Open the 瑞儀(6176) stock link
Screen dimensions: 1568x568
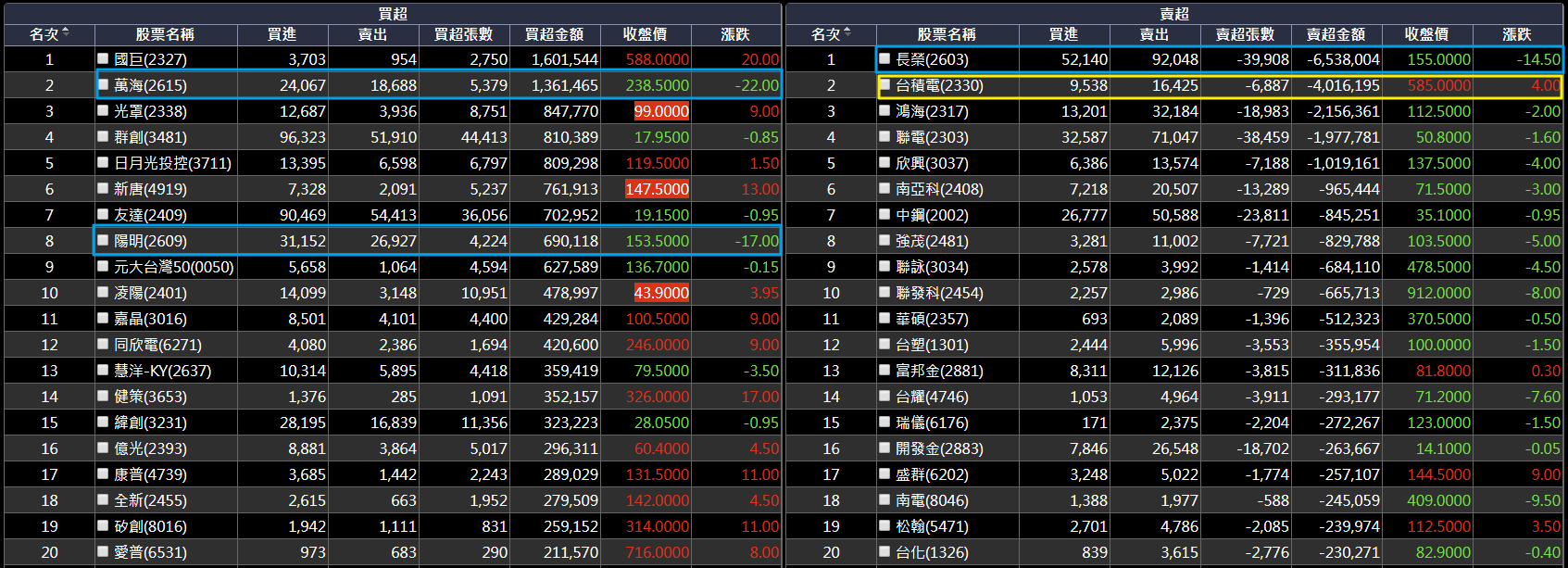tap(932, 423)
